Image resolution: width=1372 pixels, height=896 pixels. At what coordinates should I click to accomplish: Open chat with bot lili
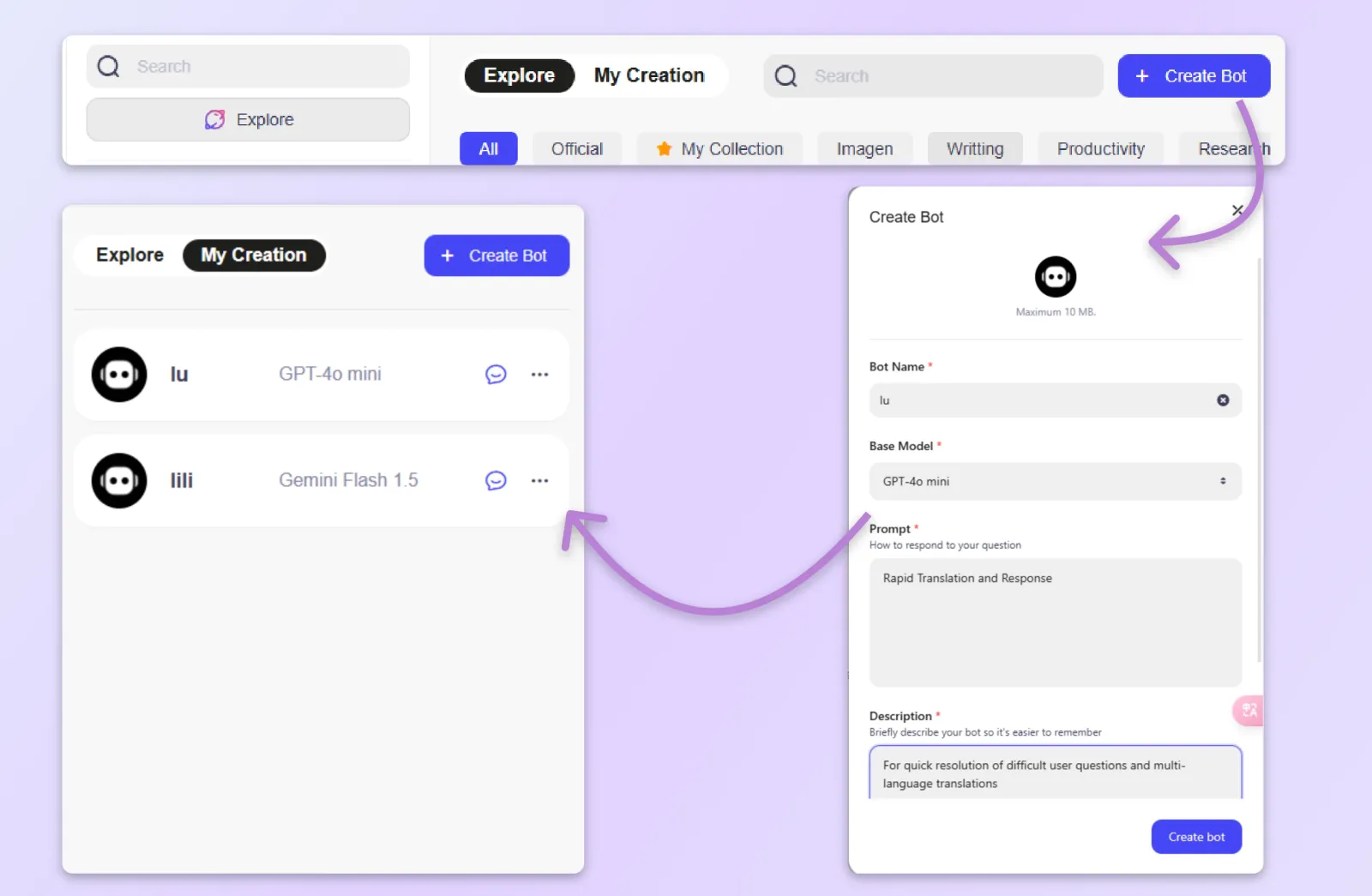click(496, 480)
